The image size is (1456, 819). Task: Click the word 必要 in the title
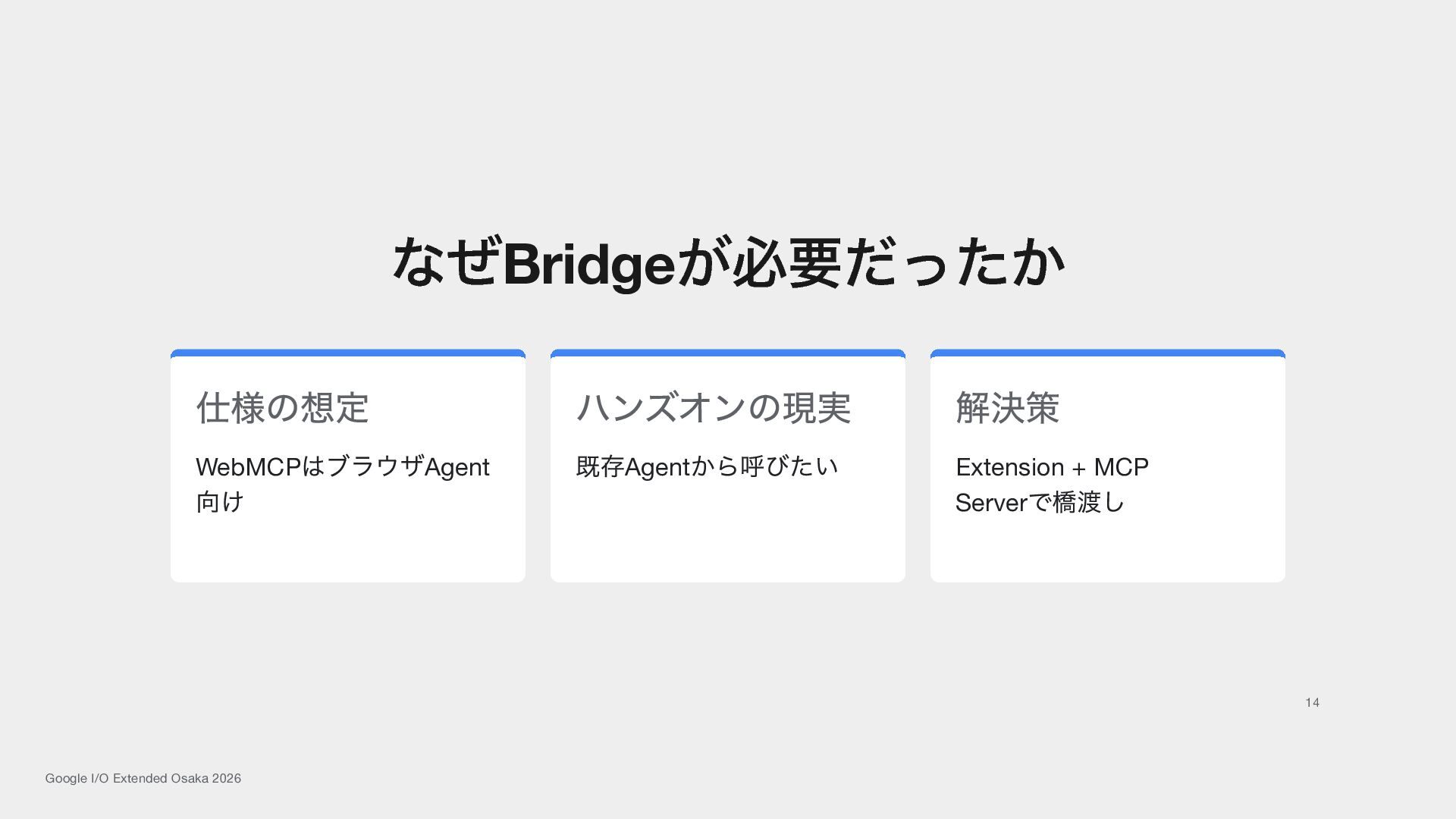point(787,262)
